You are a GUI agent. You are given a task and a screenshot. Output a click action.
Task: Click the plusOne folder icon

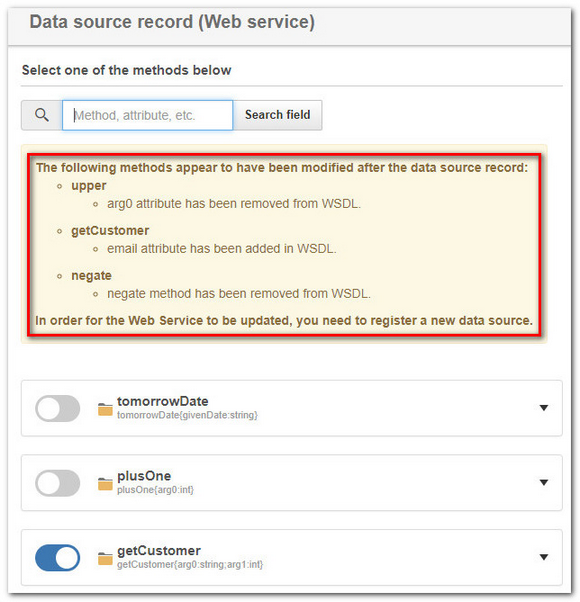[105, 484]
